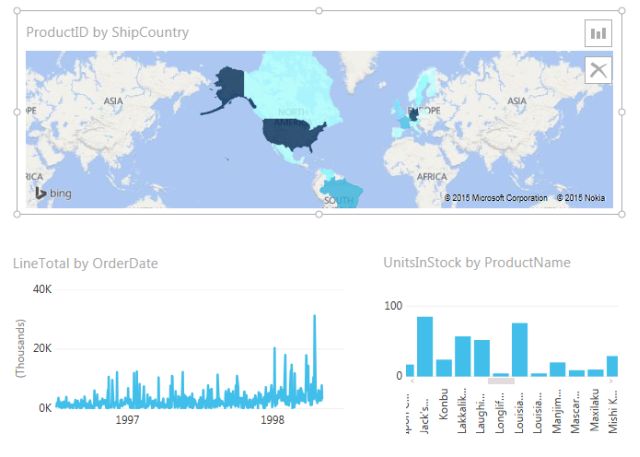Screen dimensions: 640x457
Task: Click the LineTotal by OrderDate chart title
Action: tap(85, 263)
